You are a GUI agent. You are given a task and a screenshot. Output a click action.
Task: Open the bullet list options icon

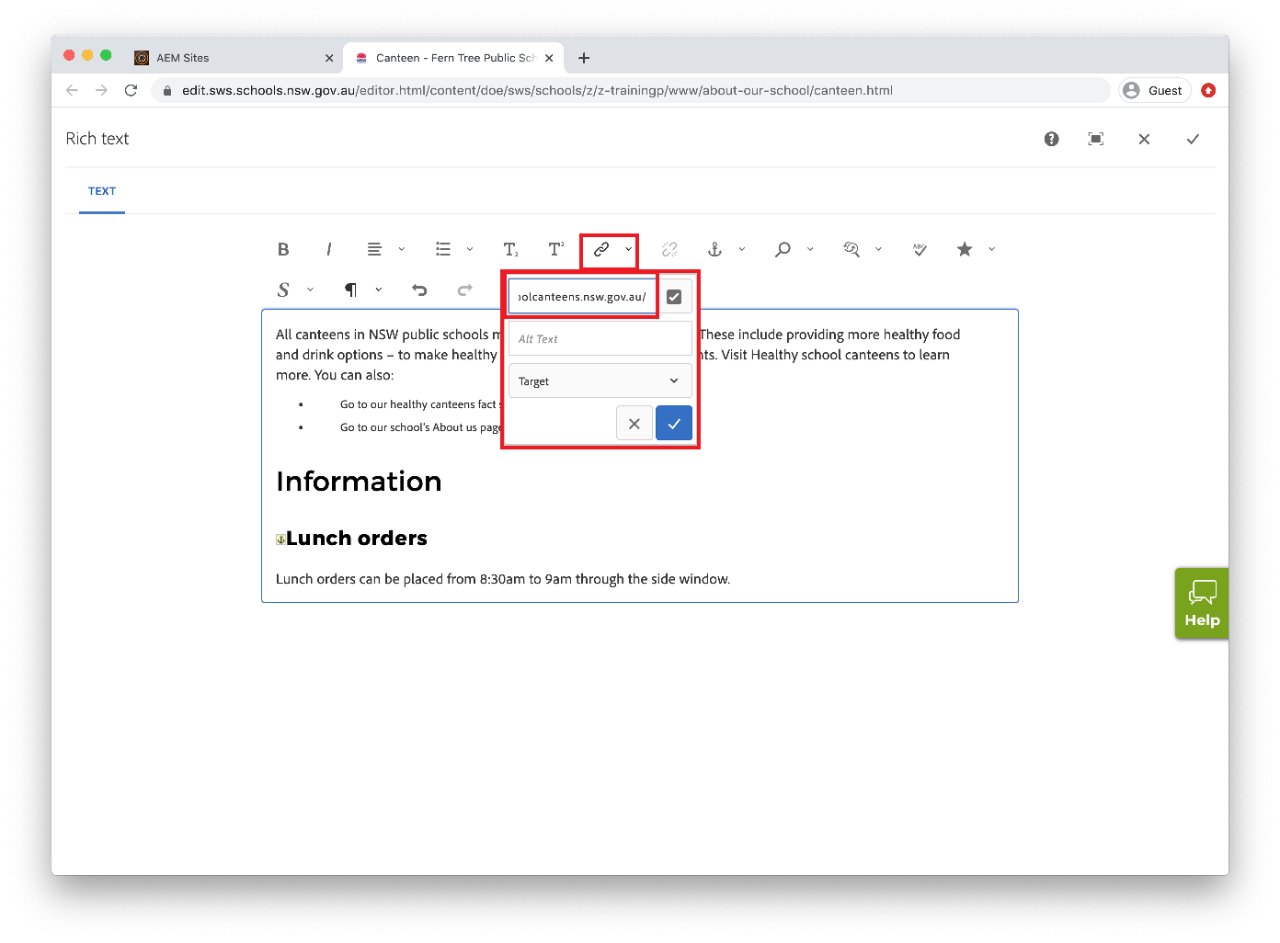click(443, 249)
